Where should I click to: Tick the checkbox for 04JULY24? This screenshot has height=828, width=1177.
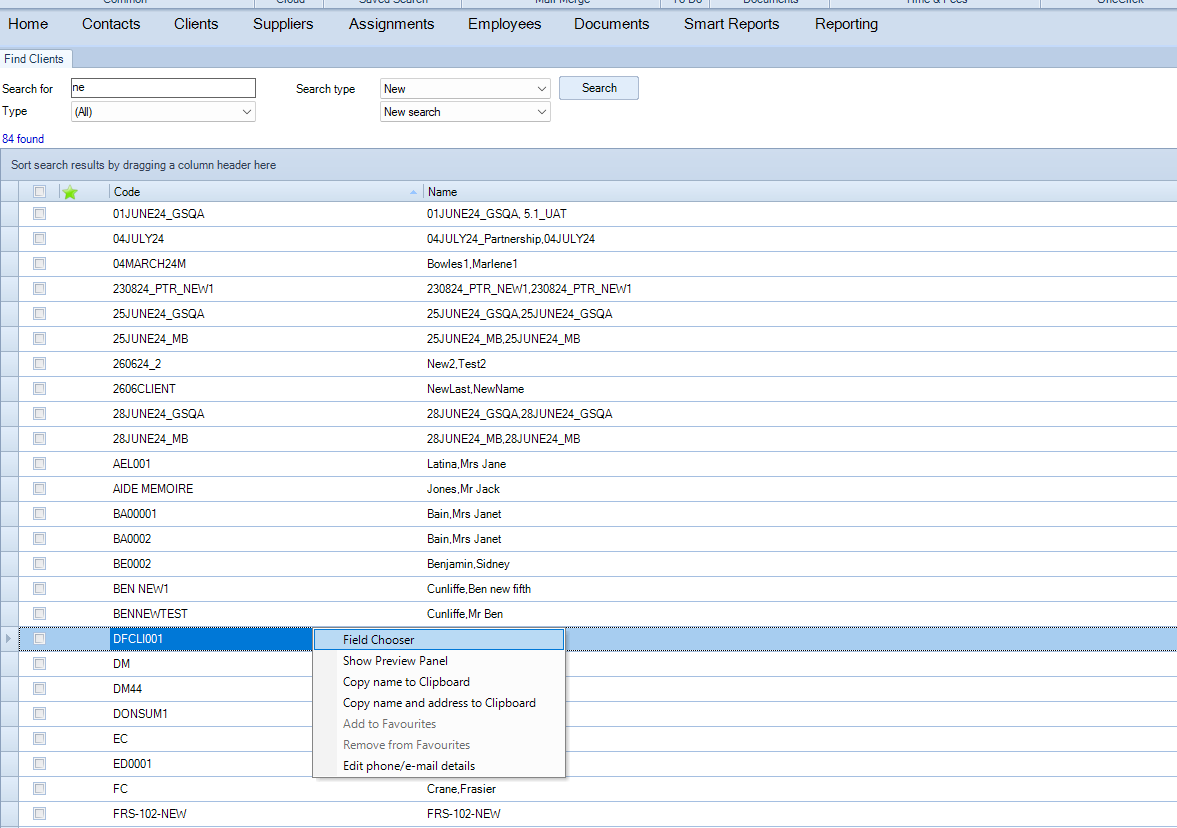(40, 239)
